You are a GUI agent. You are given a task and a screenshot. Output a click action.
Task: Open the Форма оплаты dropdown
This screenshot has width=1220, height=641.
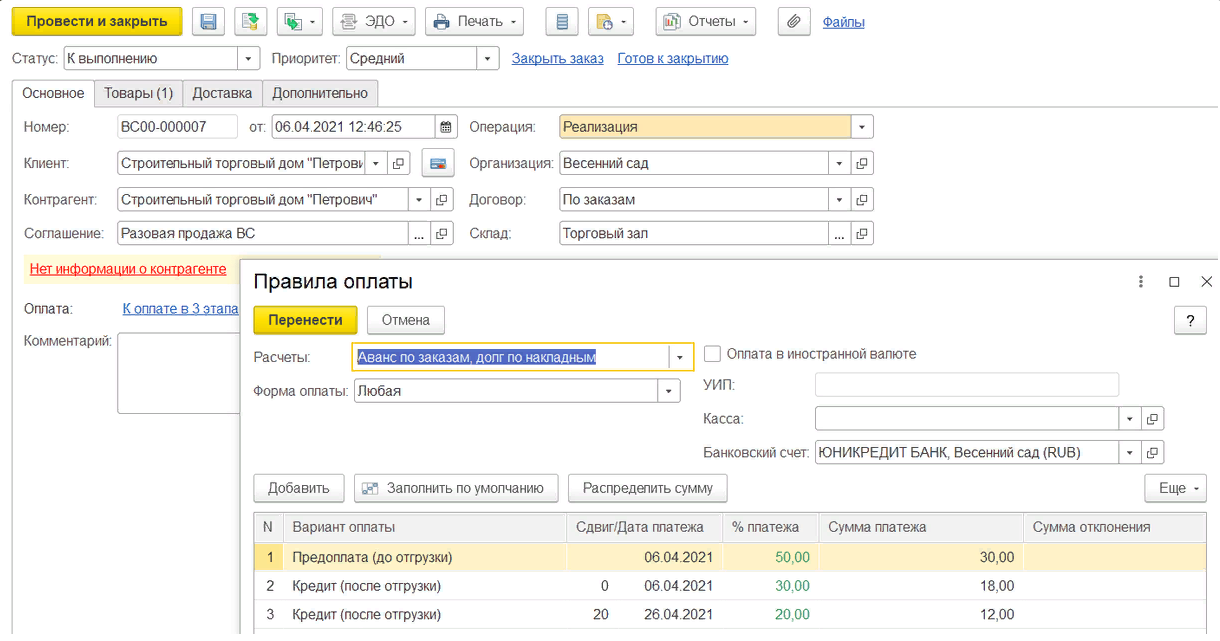[x=669, y=391]
